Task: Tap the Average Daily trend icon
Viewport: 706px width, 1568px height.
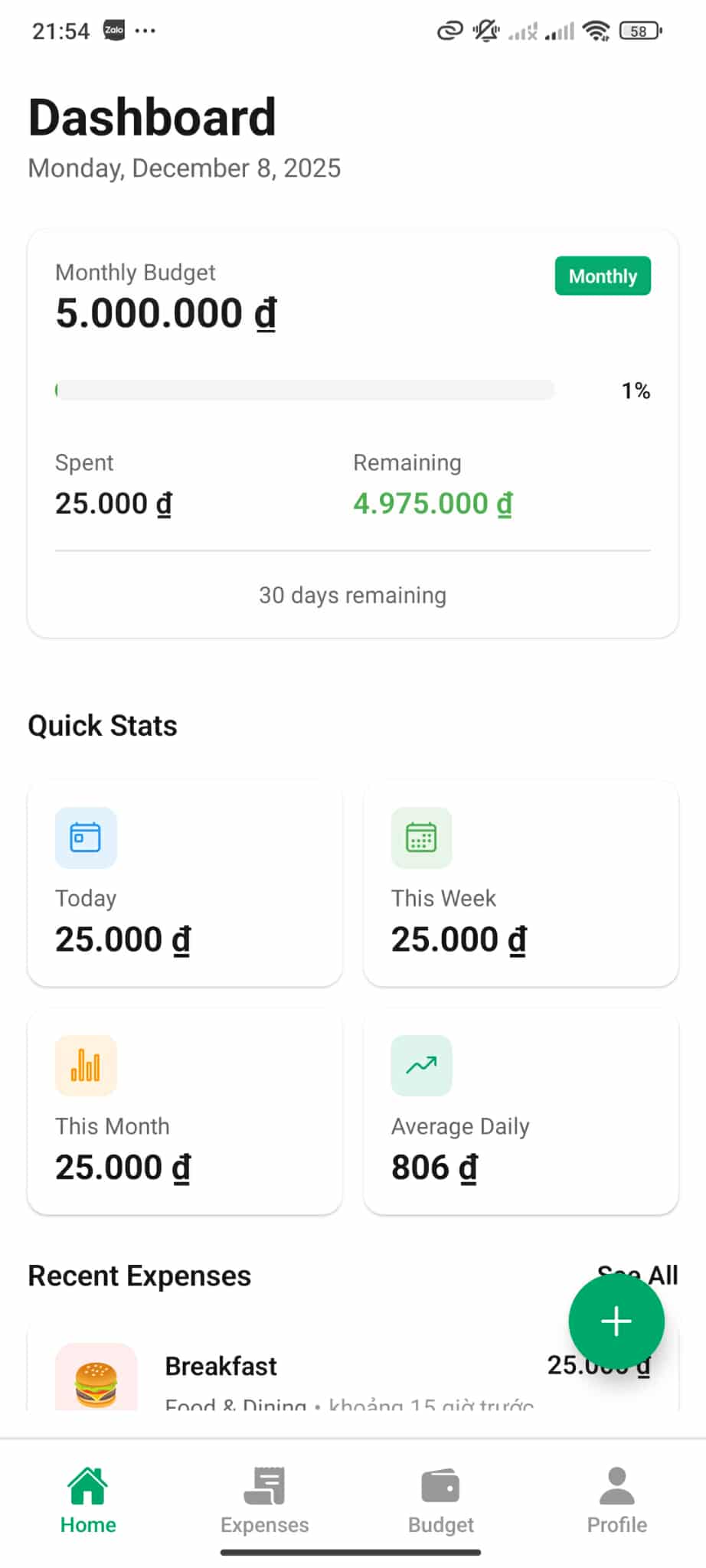Action: (x=422, y=1066)
